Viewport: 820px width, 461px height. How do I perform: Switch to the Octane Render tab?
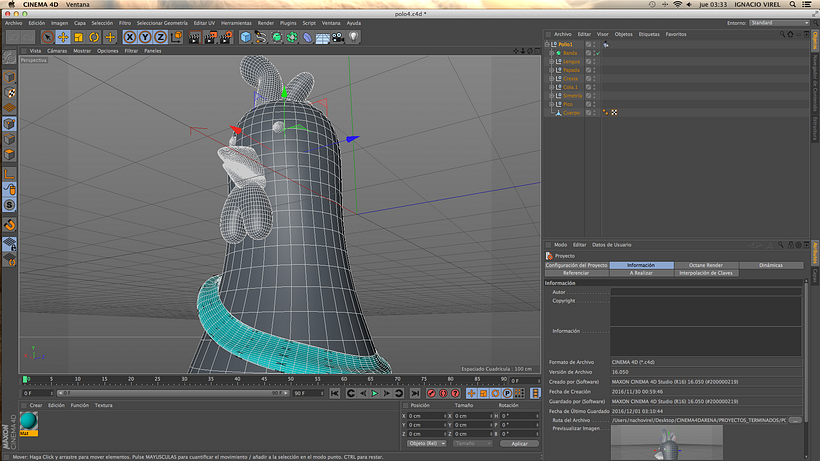[x=705, y=265]
